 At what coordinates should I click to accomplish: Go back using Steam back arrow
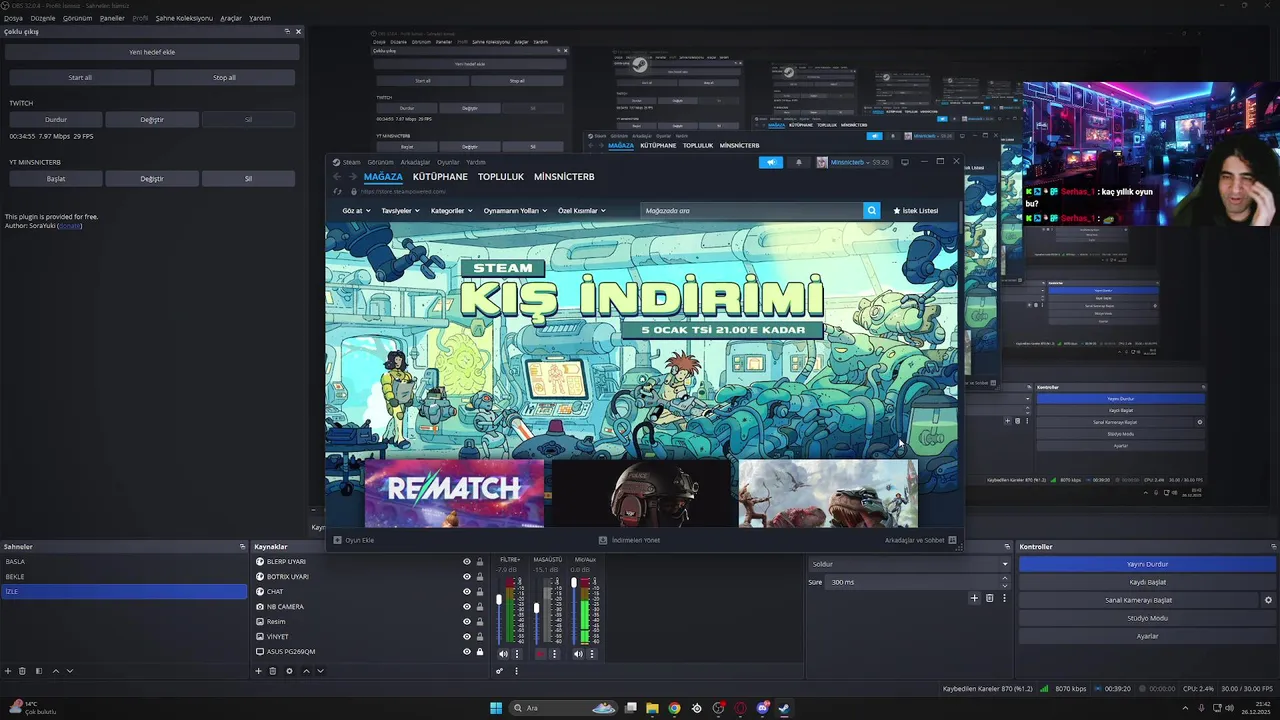[x=338, y=177]
